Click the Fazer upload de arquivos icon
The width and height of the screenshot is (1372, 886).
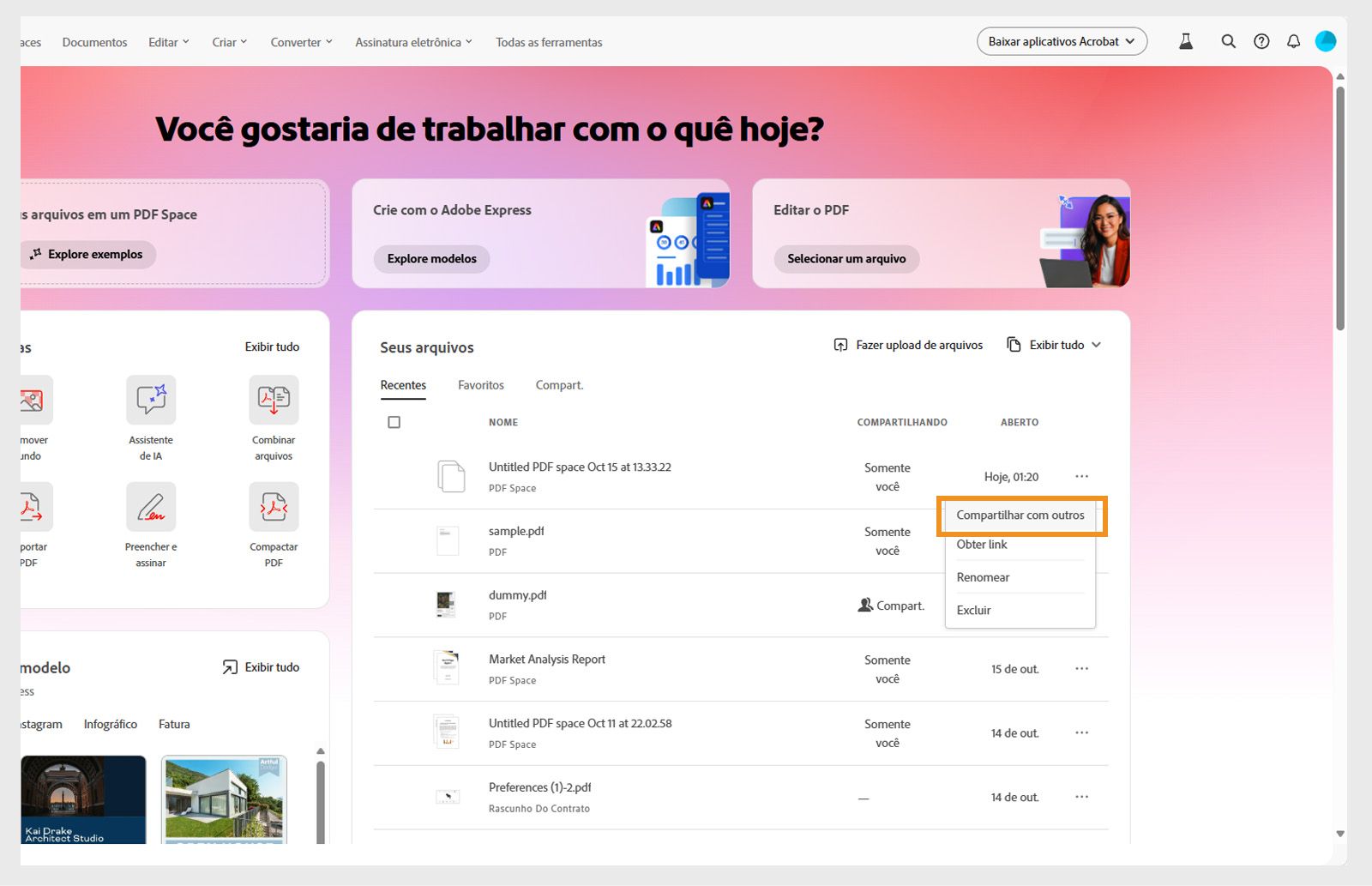click(x=841, y=345)
